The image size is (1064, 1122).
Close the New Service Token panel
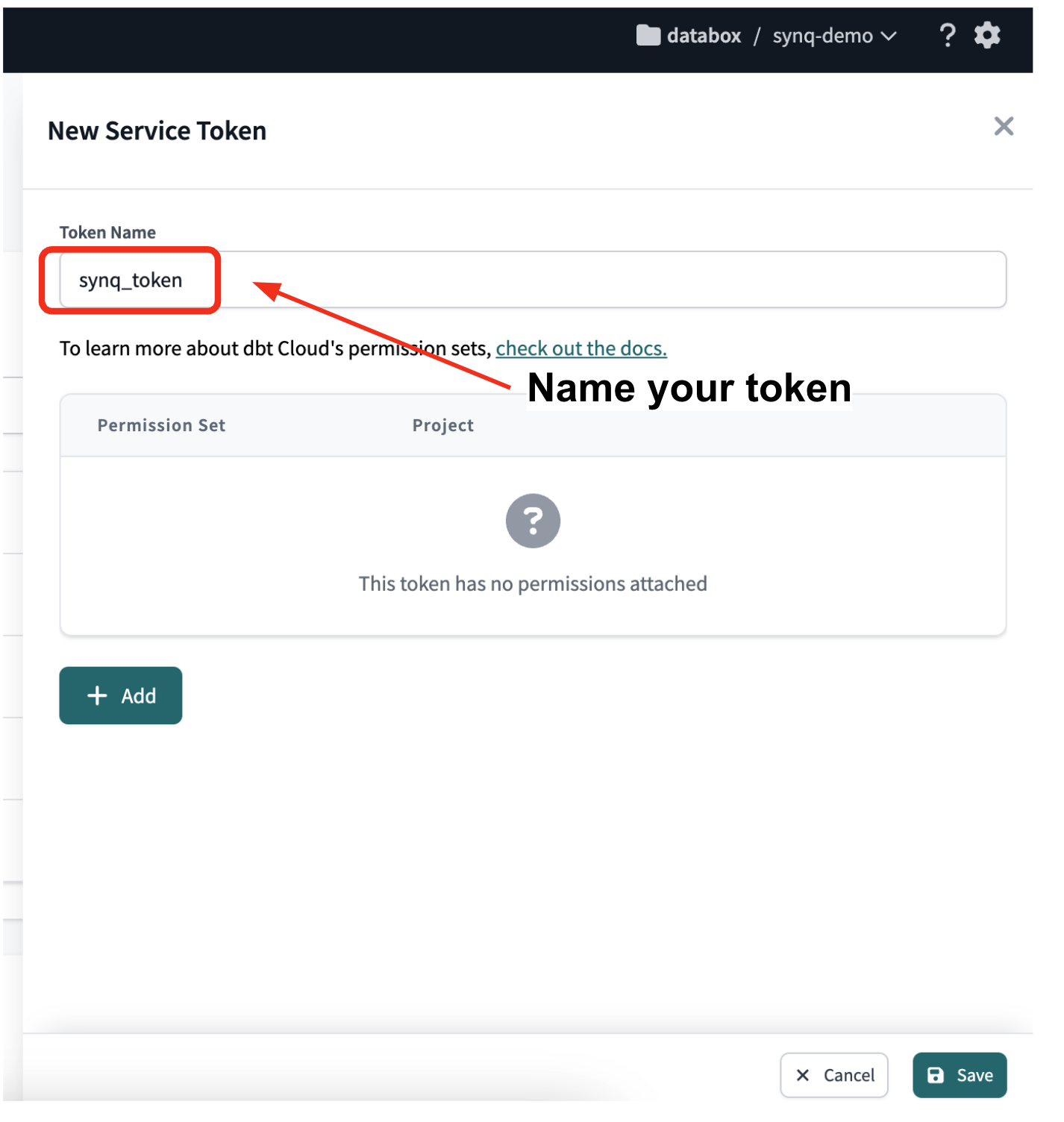[x=1004, y=126]
